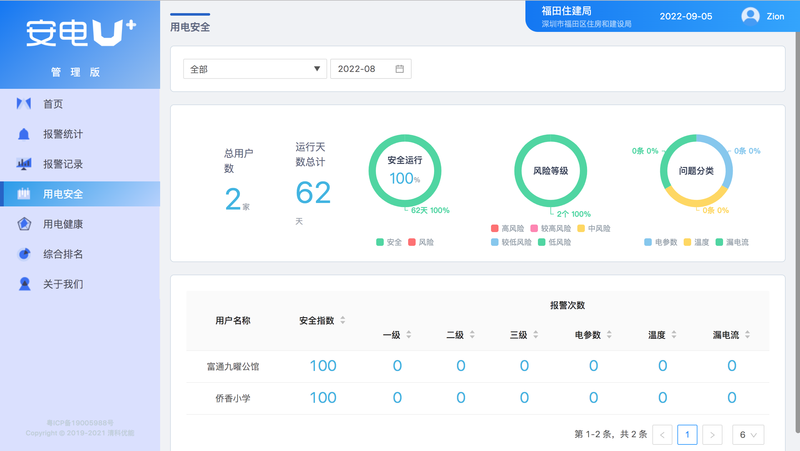Click the calendar icon in date field
800x451 pixels.
(x=399, y=69)
